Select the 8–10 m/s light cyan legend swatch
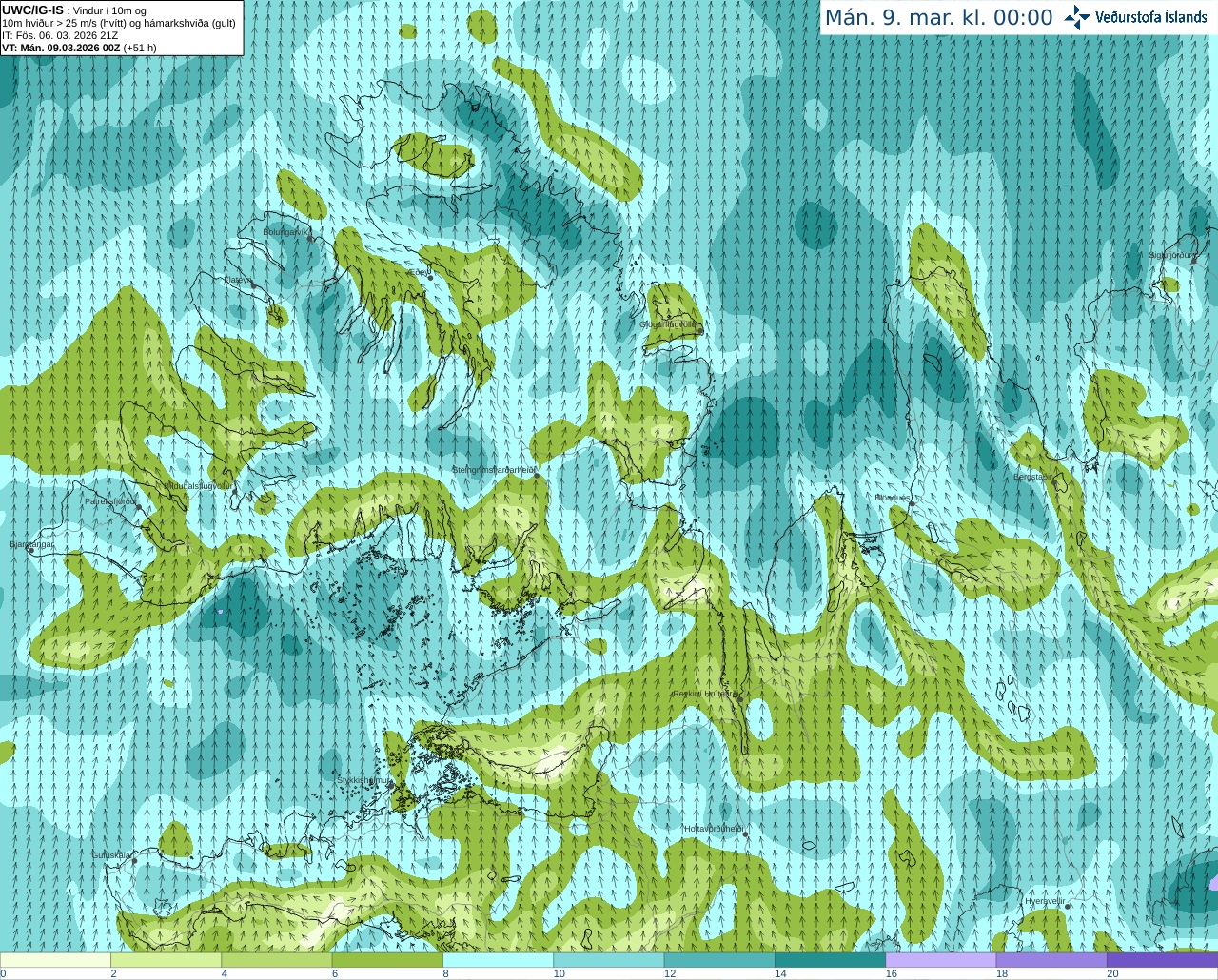 (498, 960)
